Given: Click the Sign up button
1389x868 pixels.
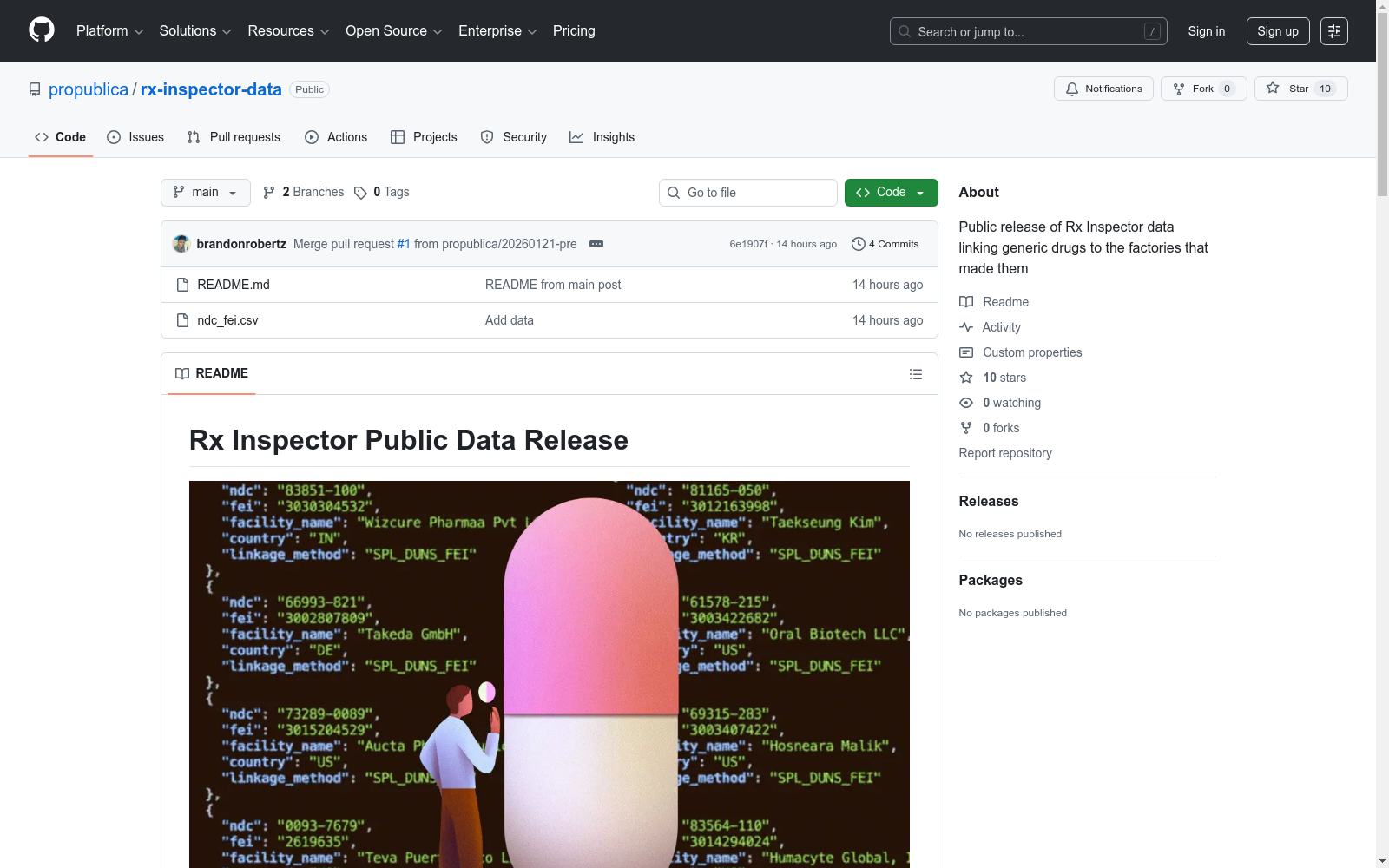Looking at the screenshot, I should [x=1278, y=31].
